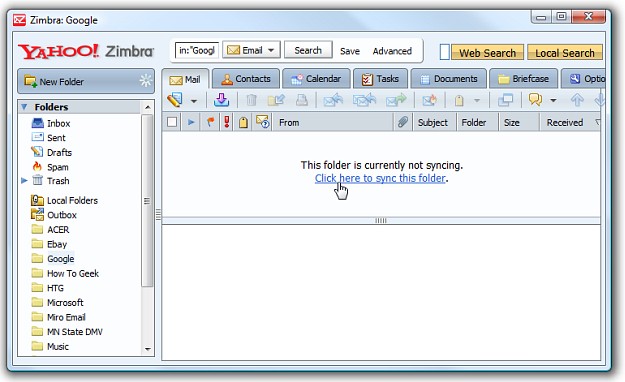Click the conversation view speech bubble icon

tap(535, 100)
